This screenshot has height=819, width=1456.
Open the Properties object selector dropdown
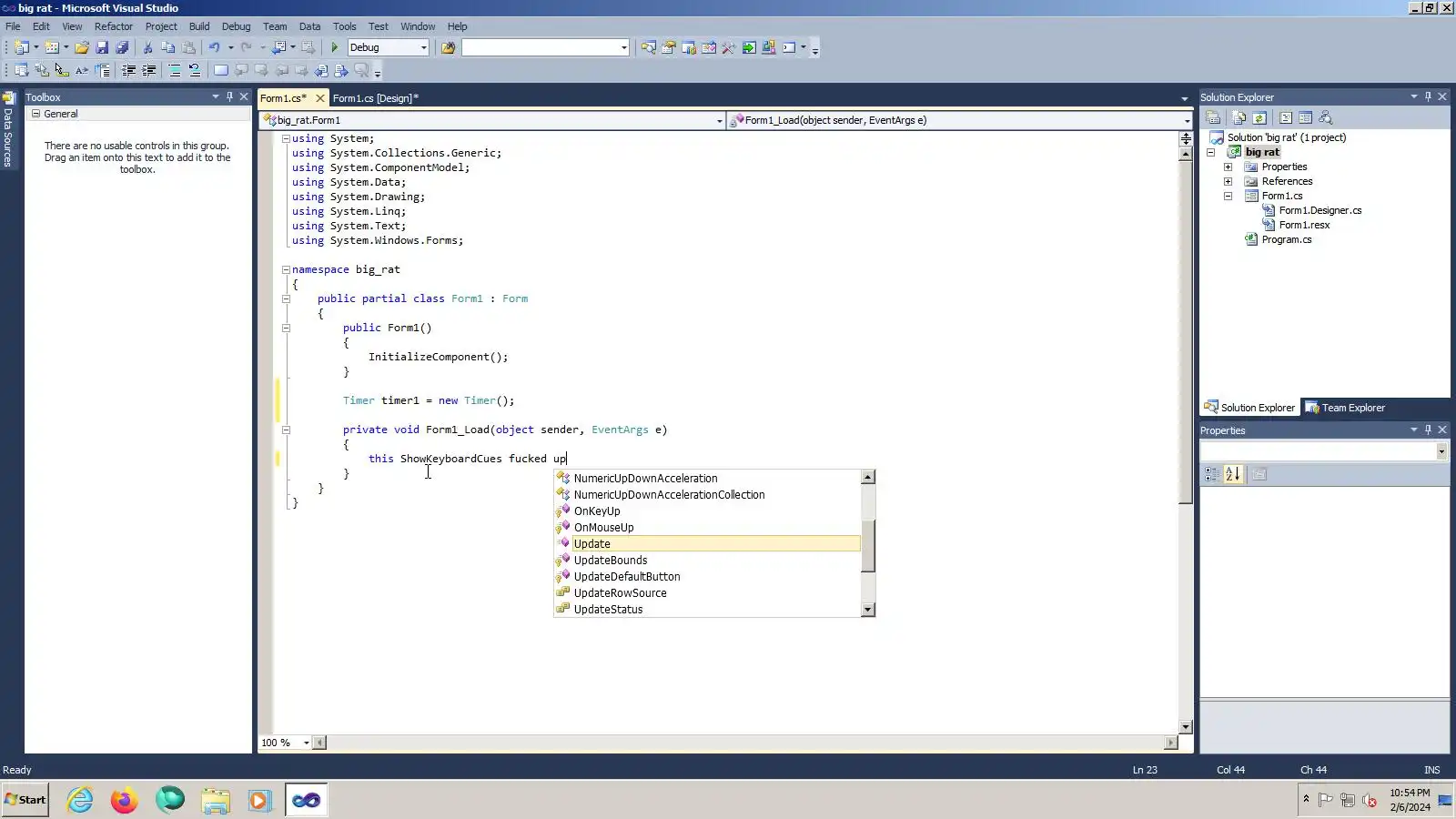coord(1441,451)
